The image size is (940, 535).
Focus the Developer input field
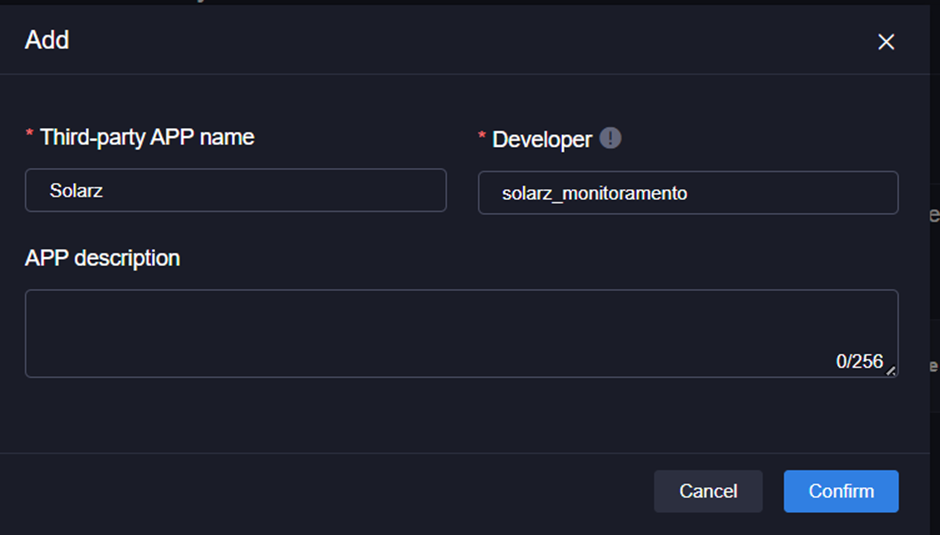(x=687, y=193)
